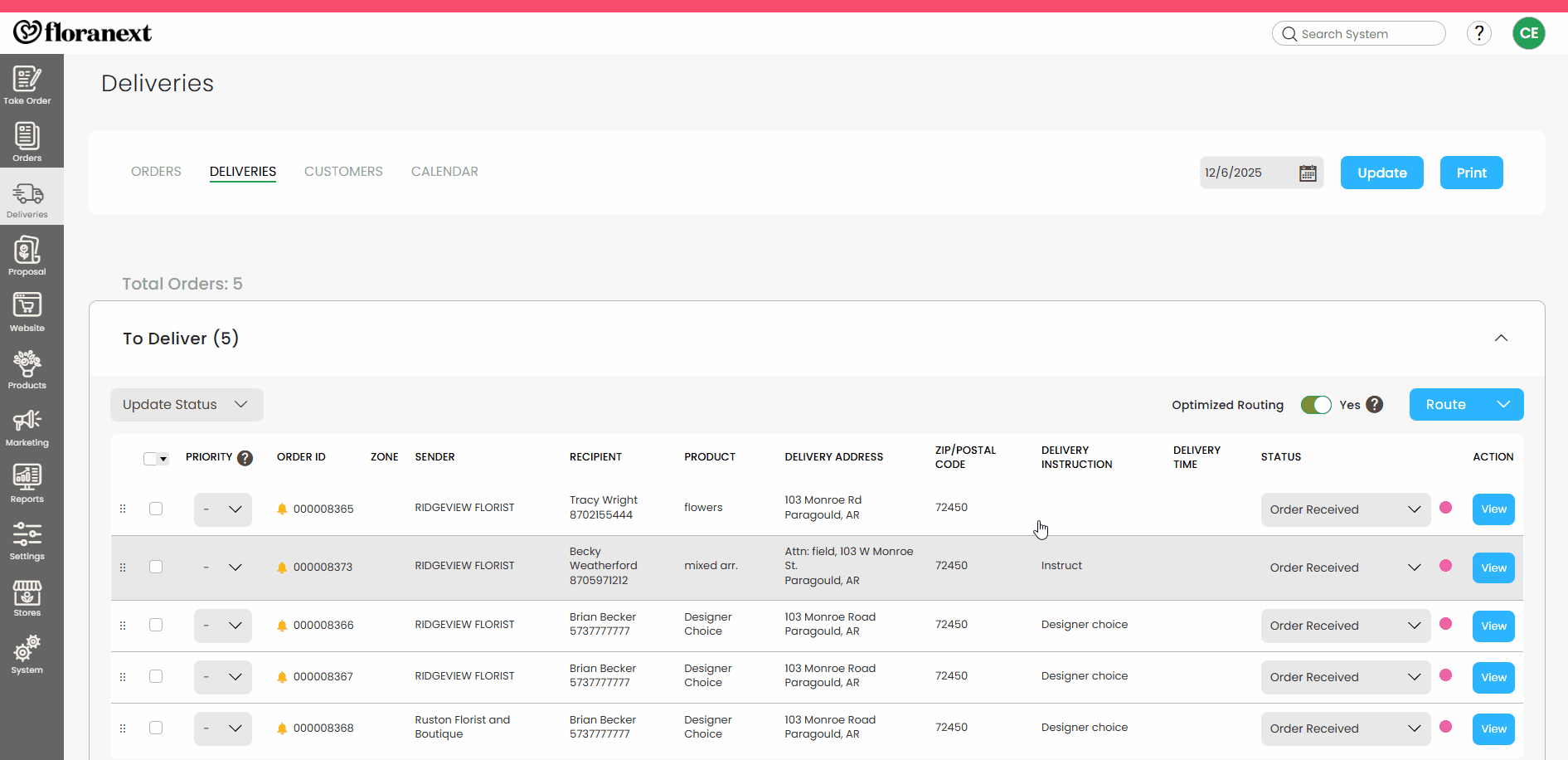Check the box for order 000008373
Image resolution: width=1568 pixels, height=760 pixels.
156,567
